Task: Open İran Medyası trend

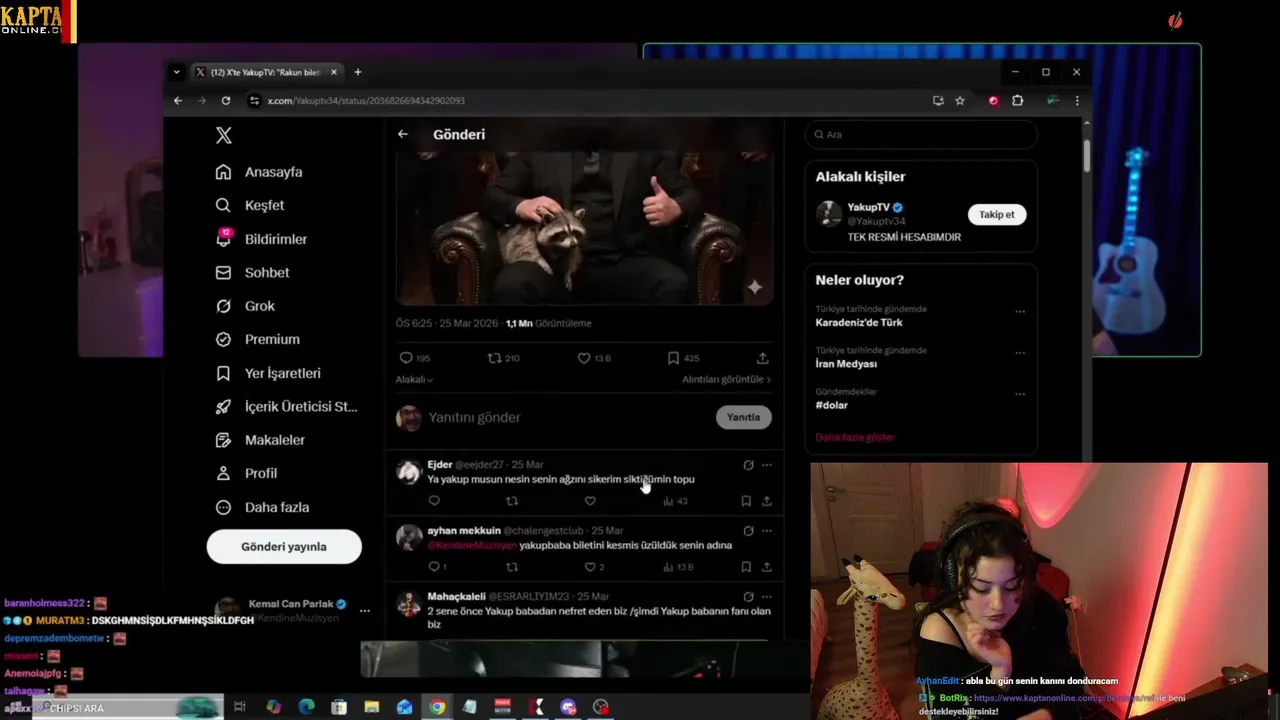Action: pyautogui.click(x=846, y=364)
